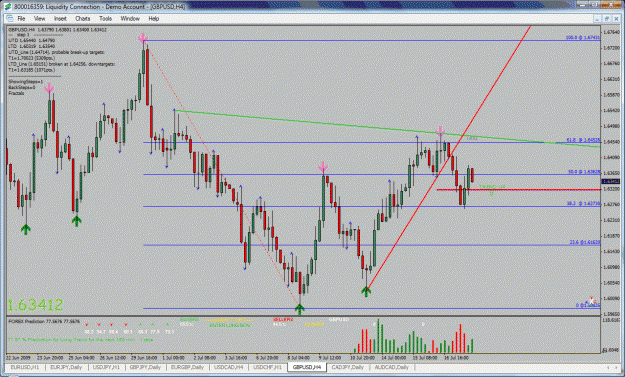Click the 61.8 Fibonacci level label
Image resolution: width=625 pixels, height=377 pixels.
click(583, 140)
